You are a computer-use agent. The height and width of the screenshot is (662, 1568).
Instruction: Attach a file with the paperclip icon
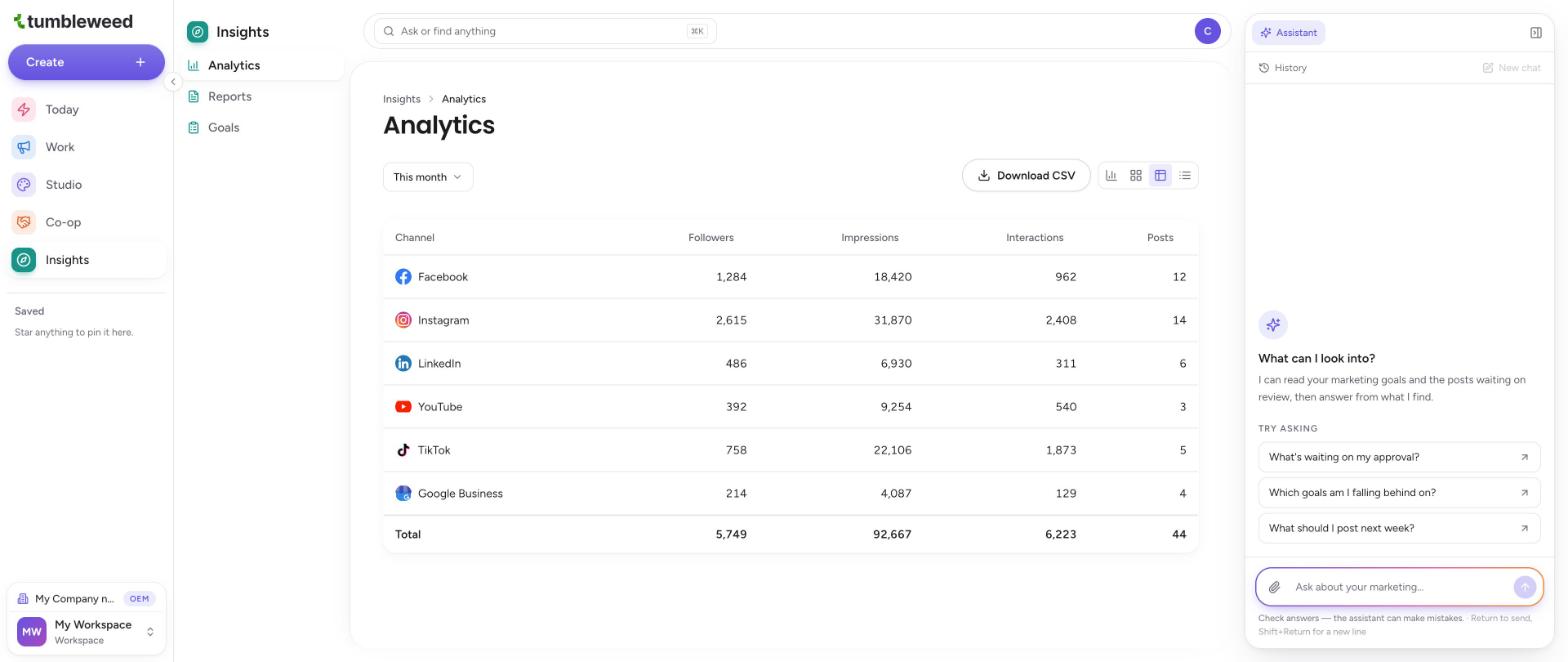click(x=1274, y=587)
